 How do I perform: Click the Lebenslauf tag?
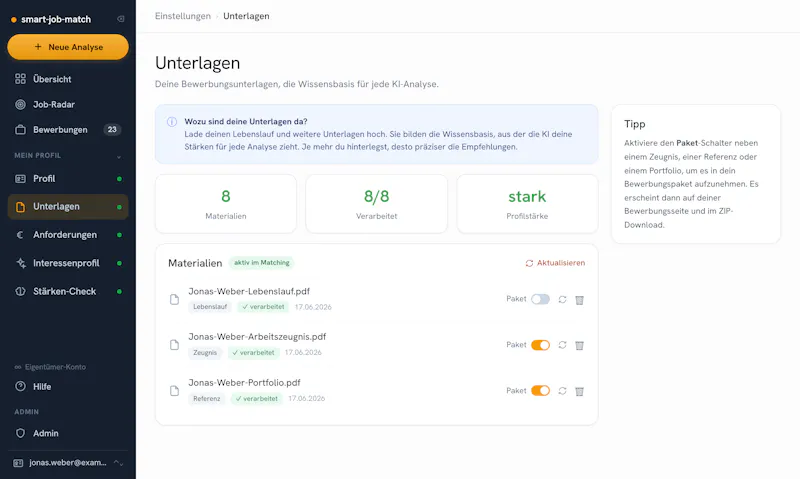pos(210,307)
